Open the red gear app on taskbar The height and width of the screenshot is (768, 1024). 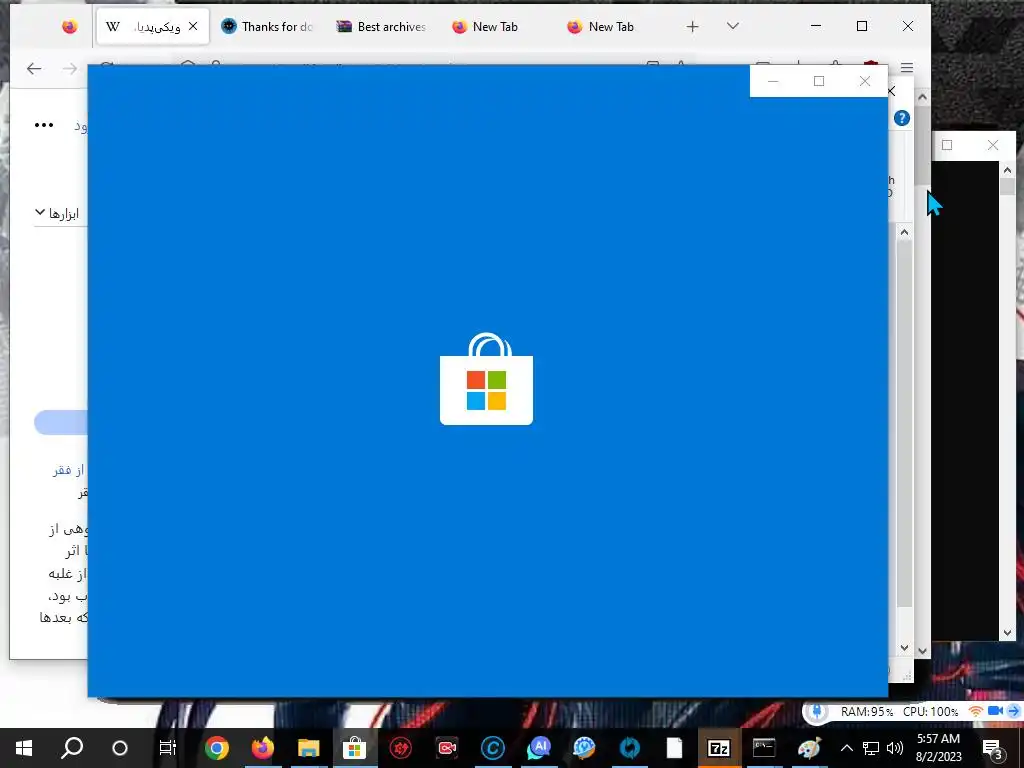click(x=400, y=748)
